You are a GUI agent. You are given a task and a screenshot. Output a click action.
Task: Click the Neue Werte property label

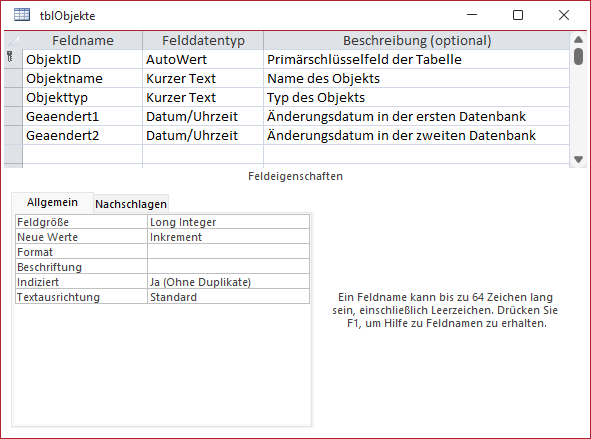[x=81, y=237]
